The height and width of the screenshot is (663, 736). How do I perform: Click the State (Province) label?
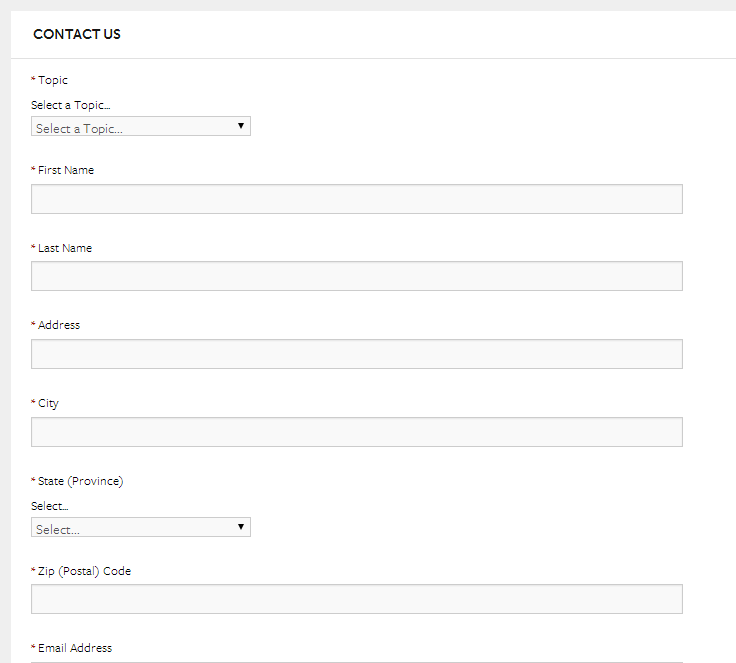tap(80, 481)
